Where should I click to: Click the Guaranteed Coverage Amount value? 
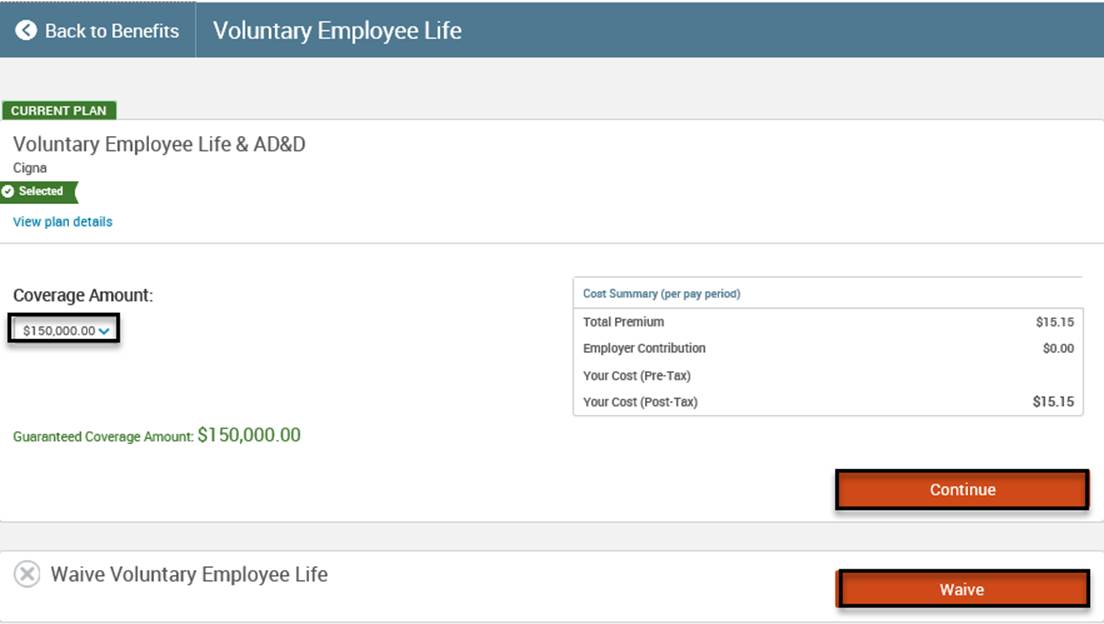point(248,435)
